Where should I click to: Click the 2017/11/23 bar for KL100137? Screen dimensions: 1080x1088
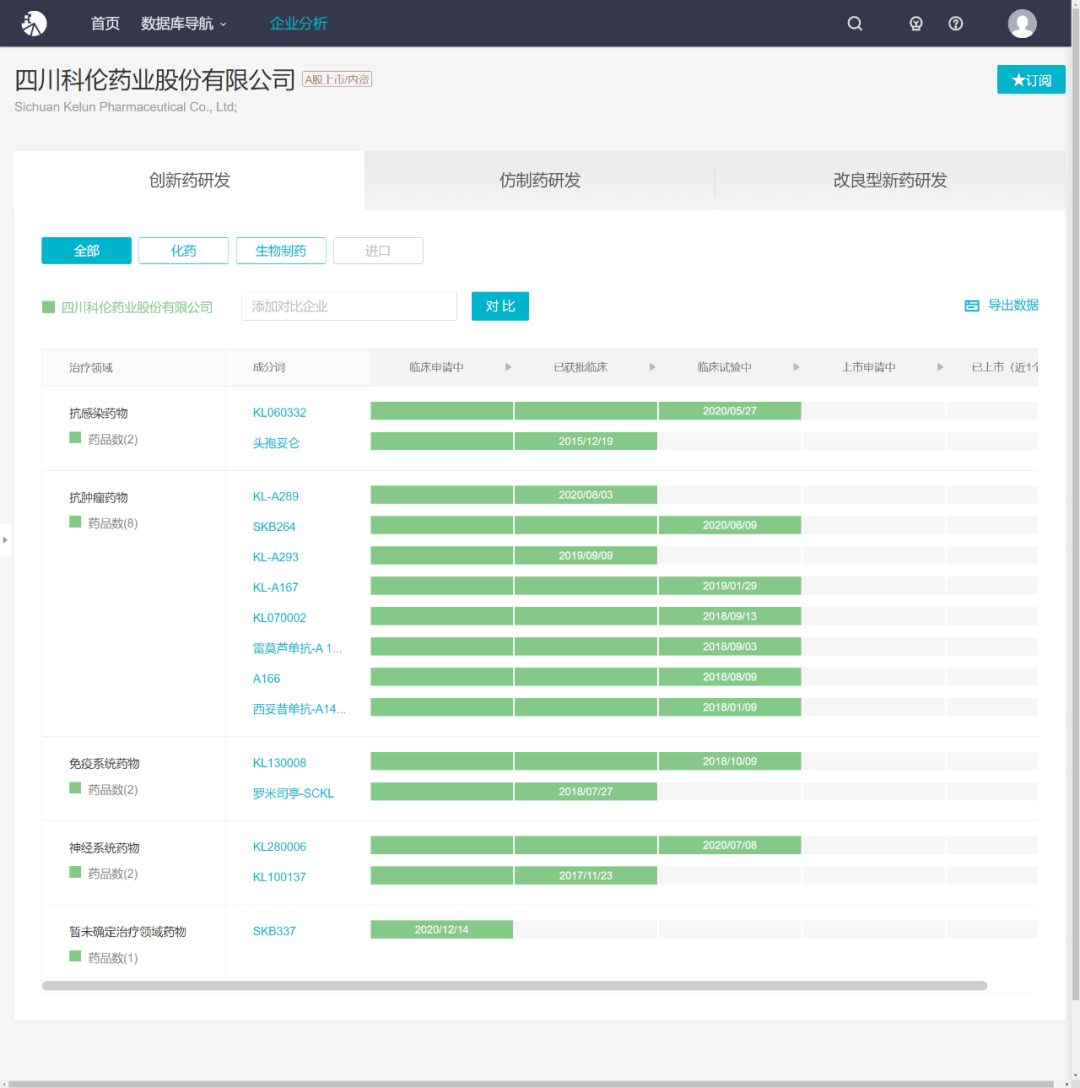[x=586, y=876]
